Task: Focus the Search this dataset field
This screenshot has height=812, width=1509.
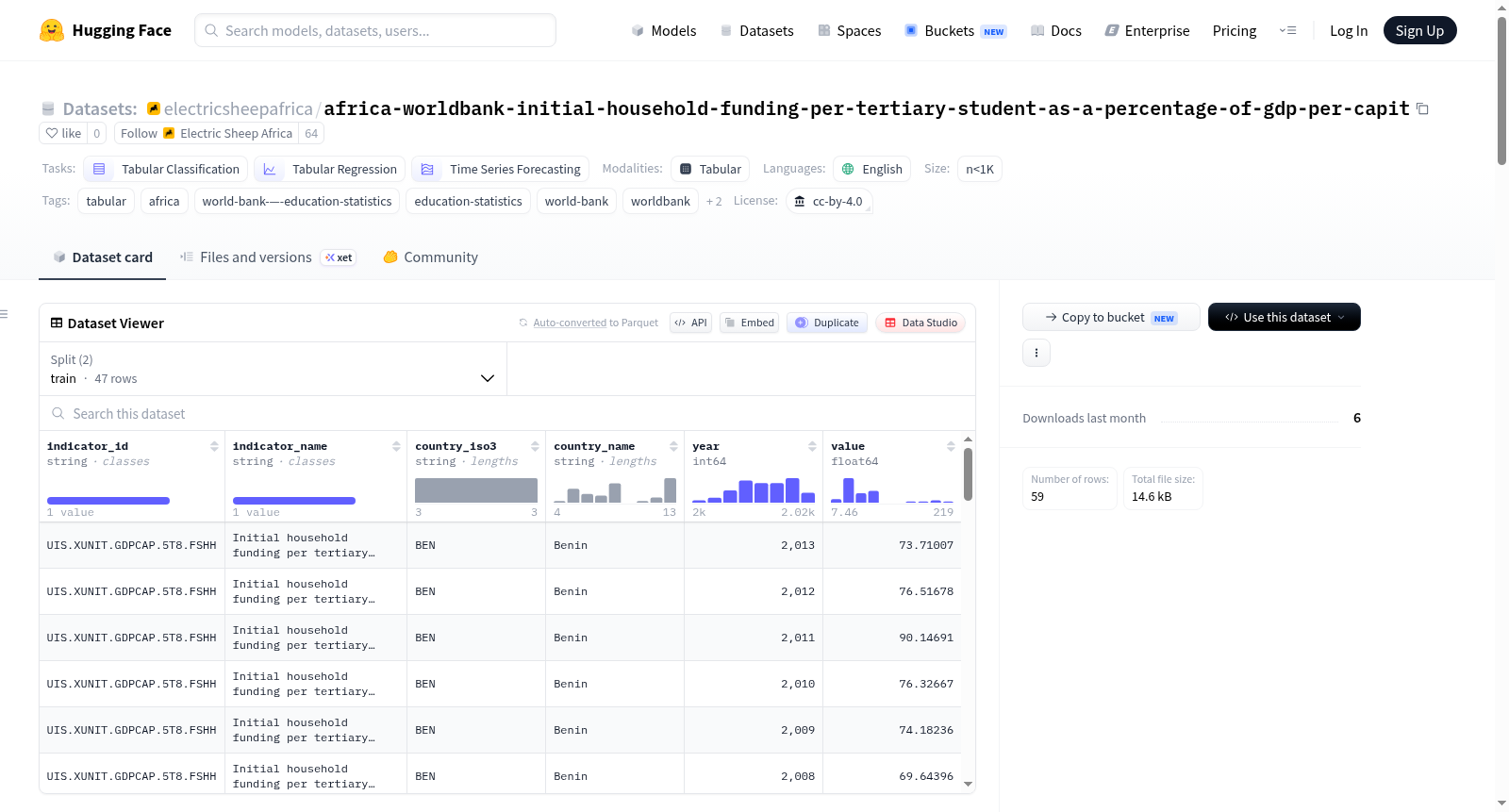Action: [507, 413]
